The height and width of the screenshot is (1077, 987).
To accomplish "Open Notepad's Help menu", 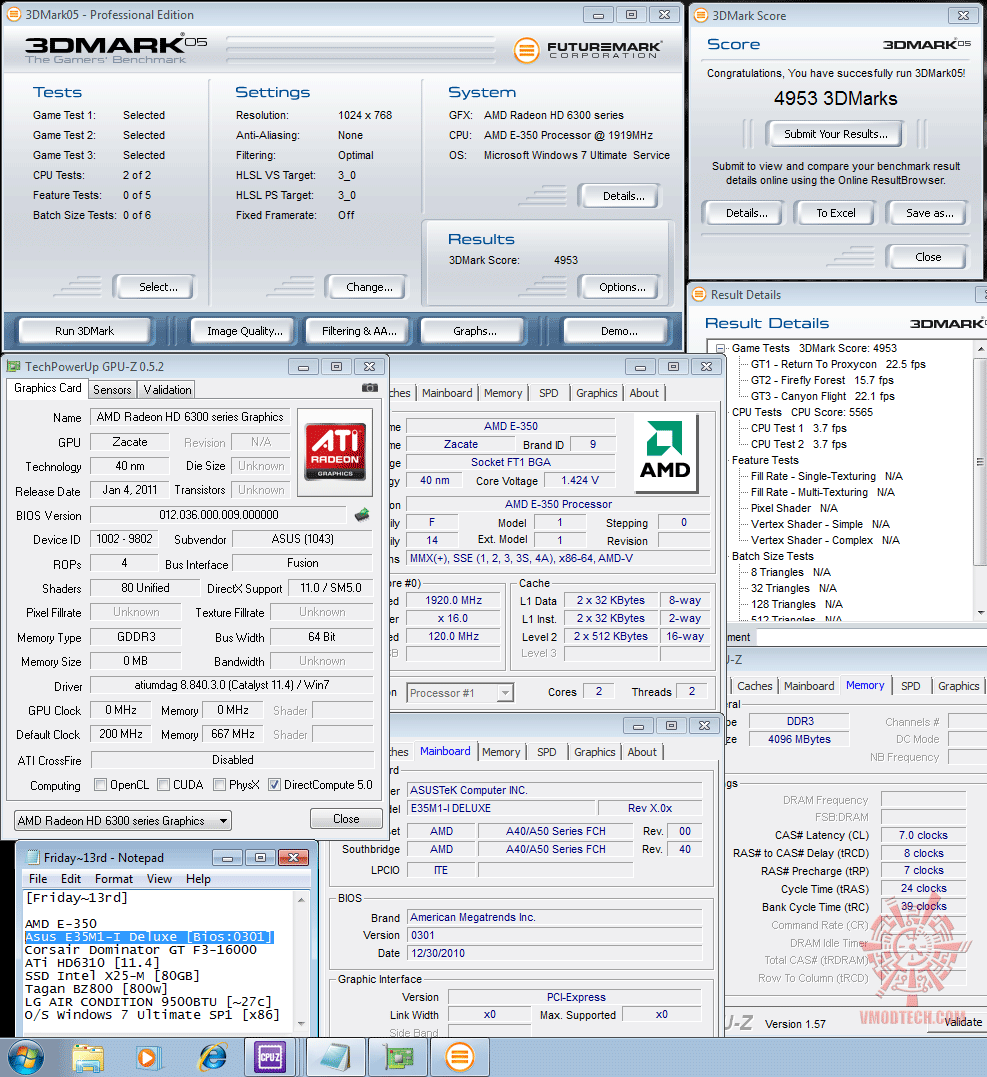I will (x=198, y=878).
